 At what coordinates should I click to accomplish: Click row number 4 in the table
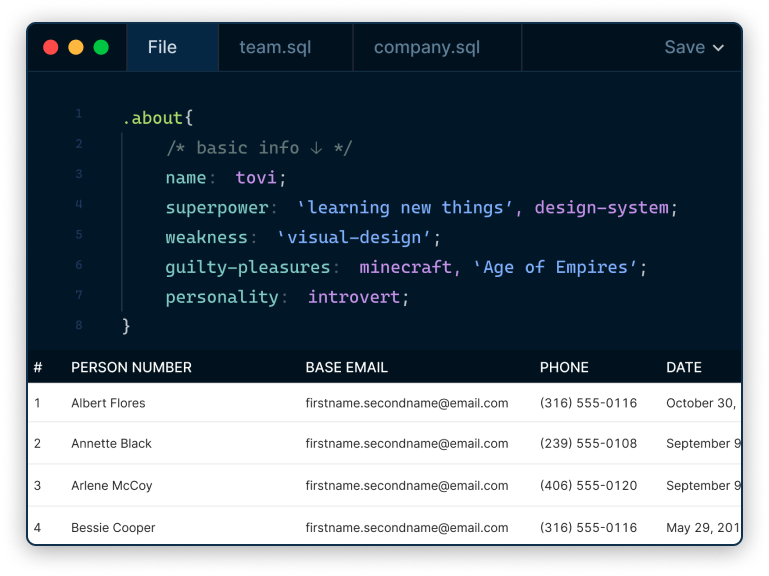(x=37, y=527)
